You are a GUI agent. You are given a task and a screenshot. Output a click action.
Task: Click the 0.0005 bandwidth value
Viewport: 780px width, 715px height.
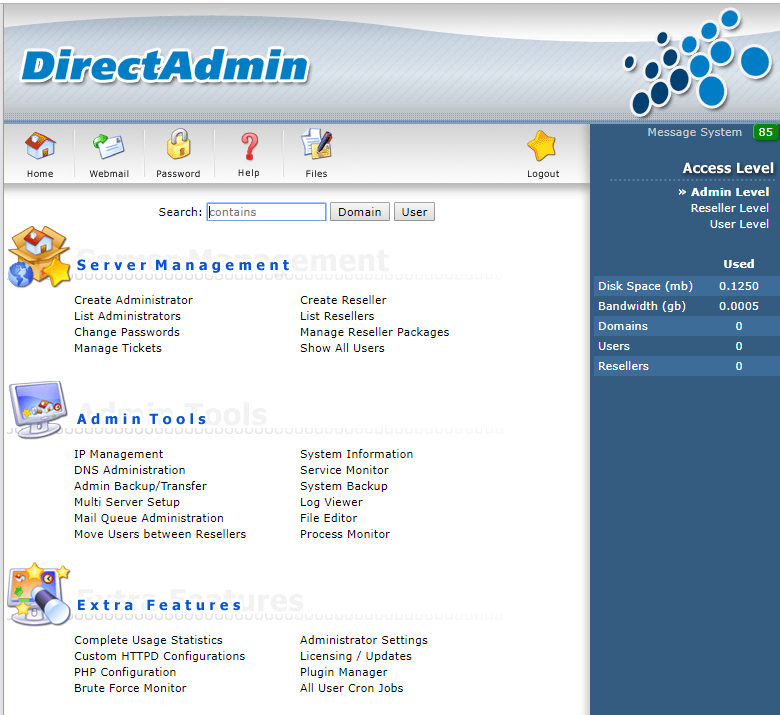coord(739,306)
